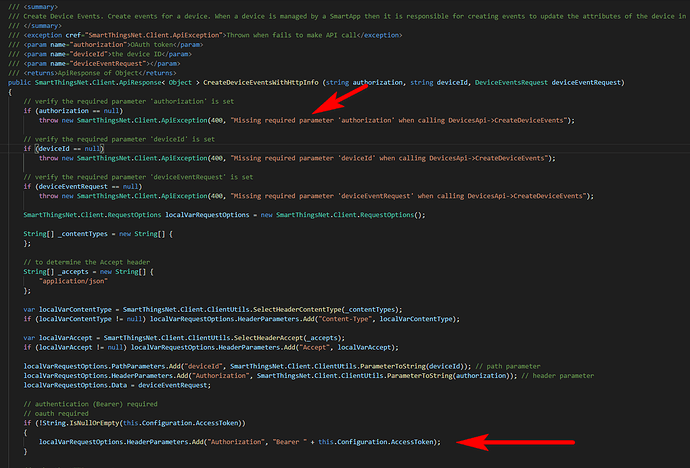Click the "var localVarContentType" declaration

(67, 310)
